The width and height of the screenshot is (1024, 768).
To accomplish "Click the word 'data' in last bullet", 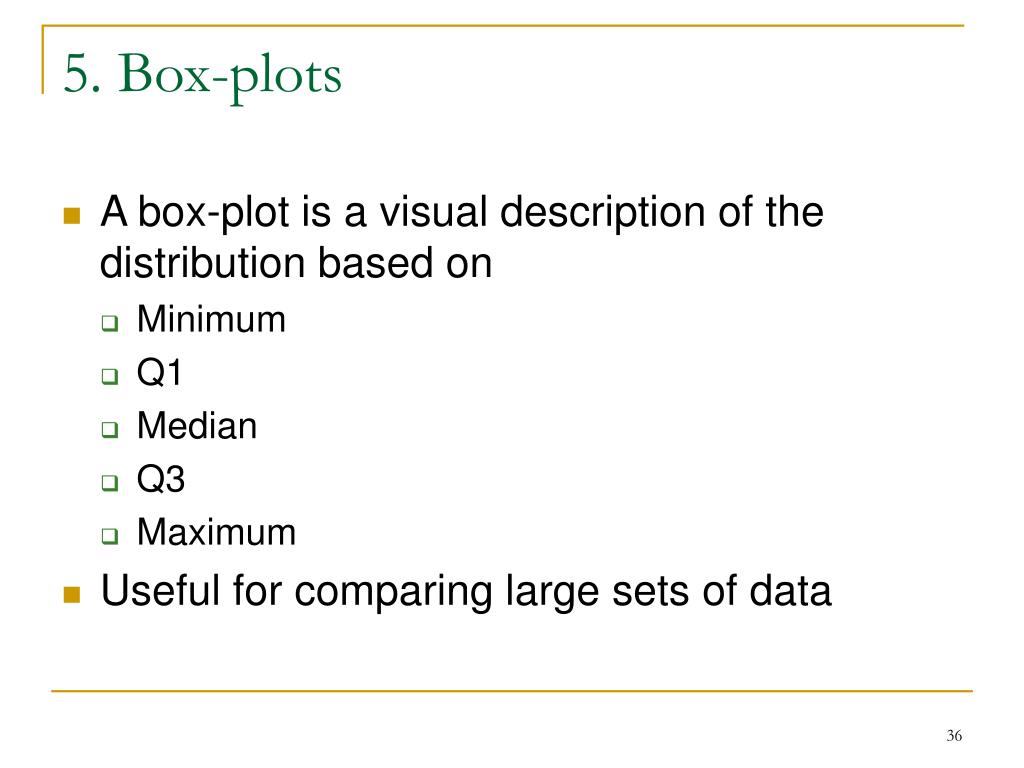I will 790,591.
